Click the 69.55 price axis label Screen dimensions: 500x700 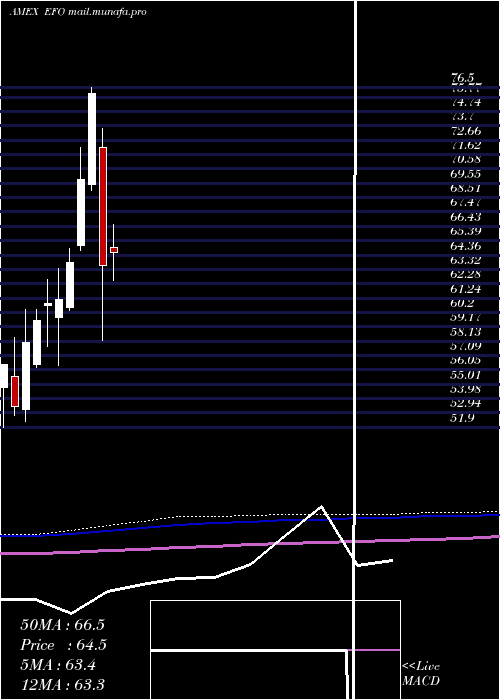466,174
